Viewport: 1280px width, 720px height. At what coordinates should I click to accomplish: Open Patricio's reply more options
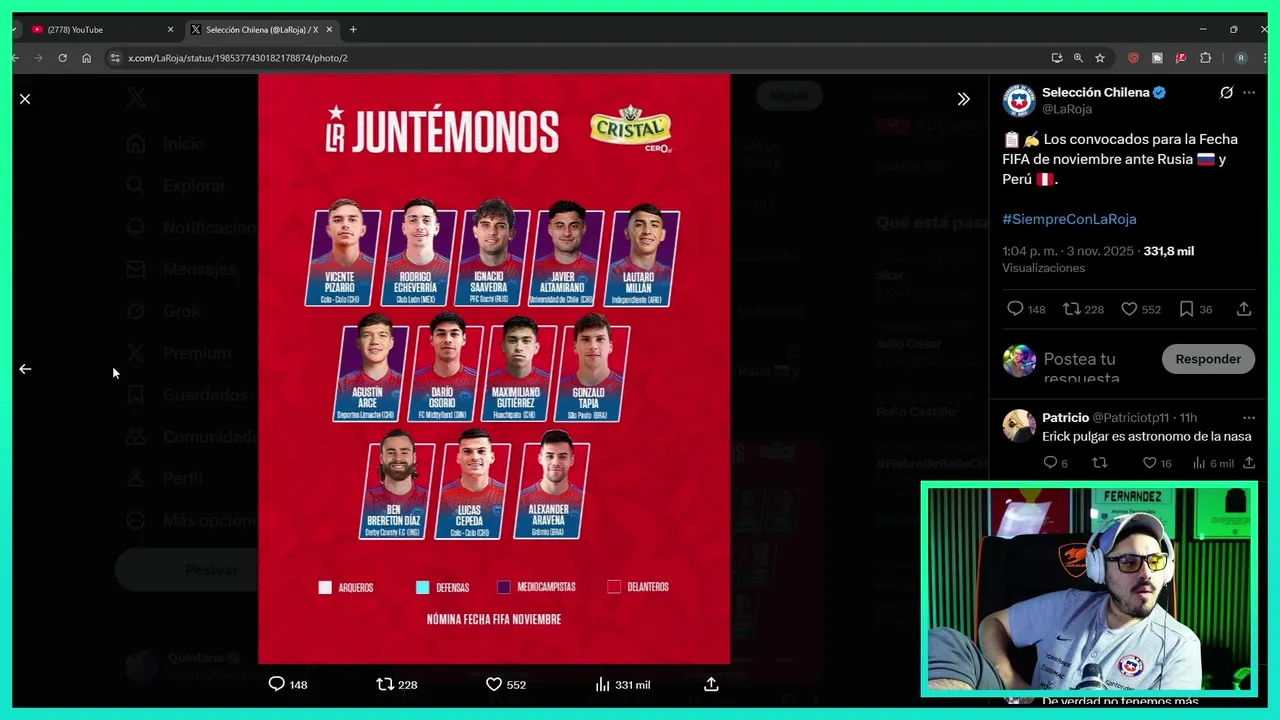1249,418
